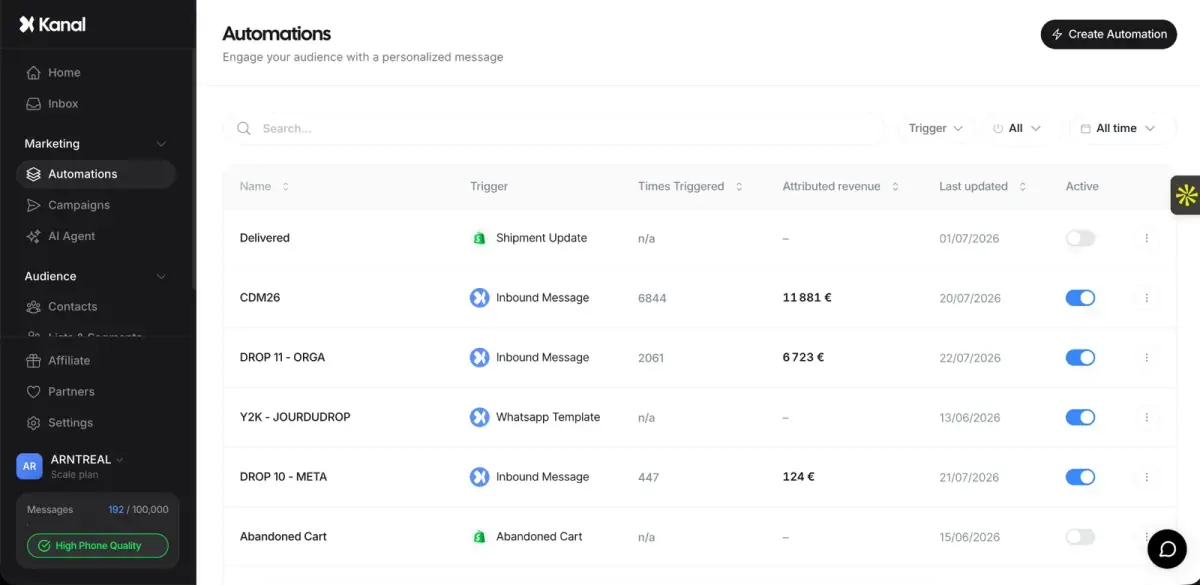Open more options for CDM26 row
Image resolution: width=1200 pixels, height=585 pixels.
tap(1146, 298)
